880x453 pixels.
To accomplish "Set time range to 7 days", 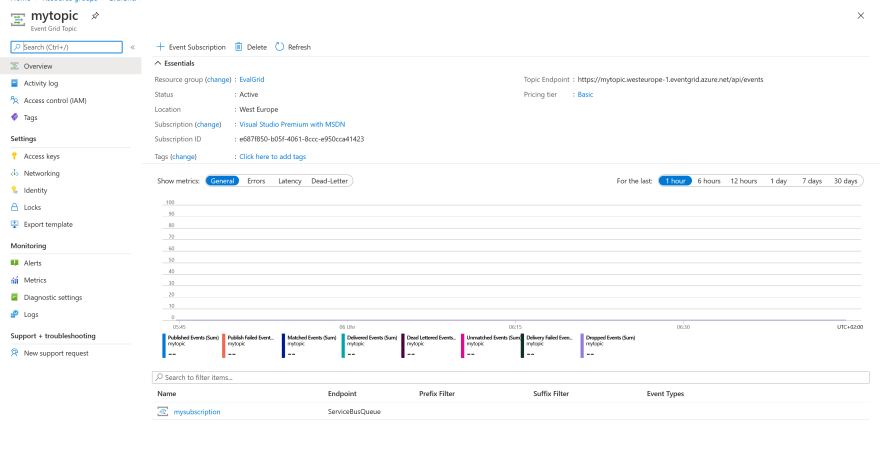I will (812, 181).
